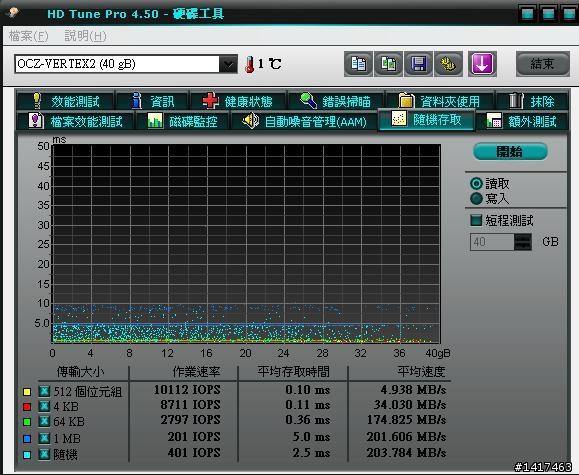The width and height of the screenshot is (579, 475).
Task: Open the 說明(H) menu
Action: tap(86, 36)
